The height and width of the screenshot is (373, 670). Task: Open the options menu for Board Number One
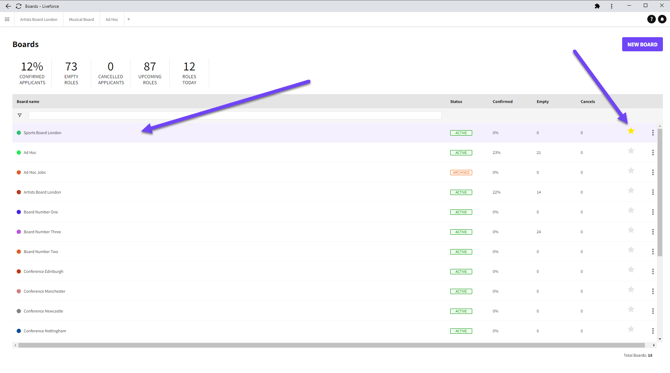(x=652, y=212)
